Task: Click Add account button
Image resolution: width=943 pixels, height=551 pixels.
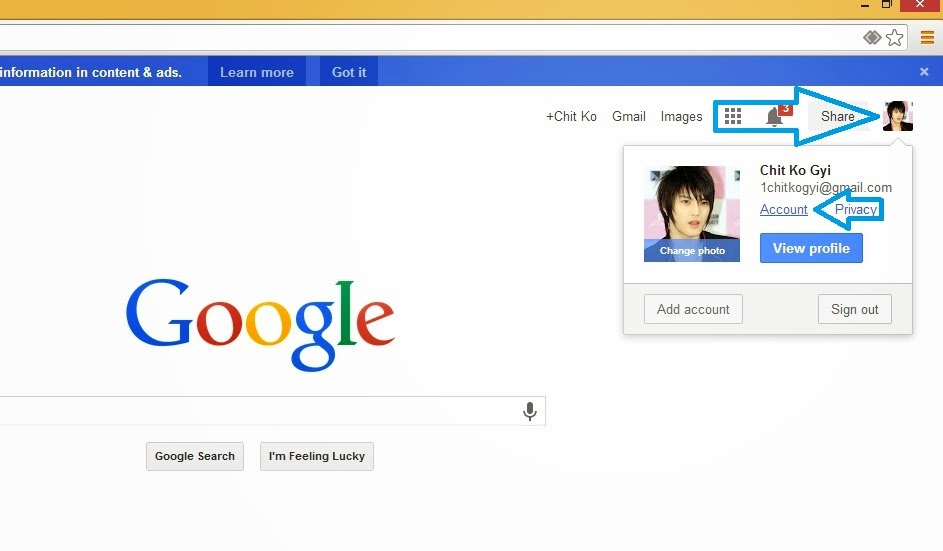Action: click(x=693, y=309)
